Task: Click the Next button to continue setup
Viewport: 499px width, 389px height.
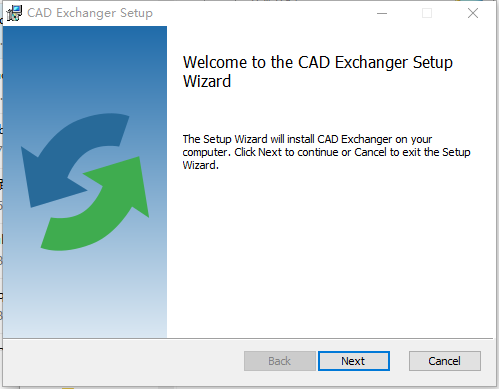Action: [354, 361]
